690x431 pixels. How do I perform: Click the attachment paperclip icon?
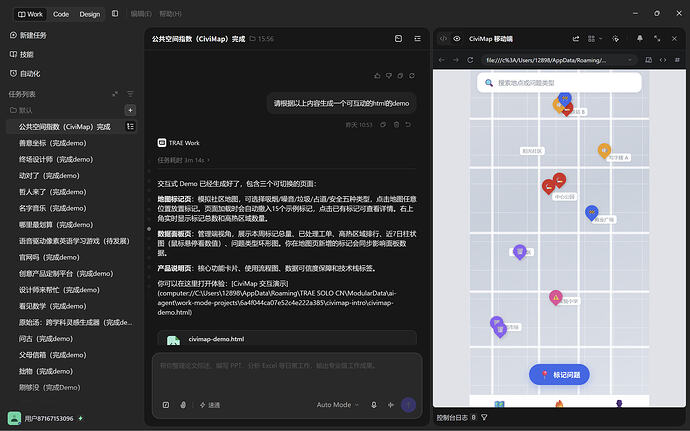[183, 405]
